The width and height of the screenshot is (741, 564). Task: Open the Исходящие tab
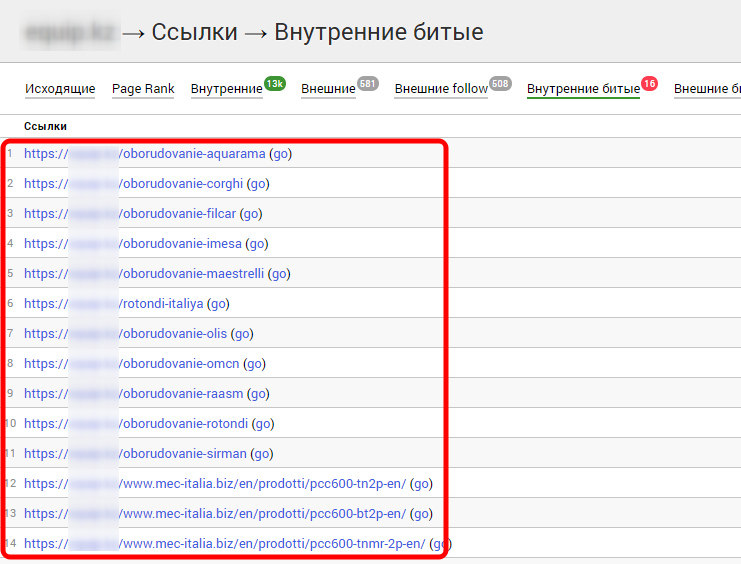[x=60, y=89]
